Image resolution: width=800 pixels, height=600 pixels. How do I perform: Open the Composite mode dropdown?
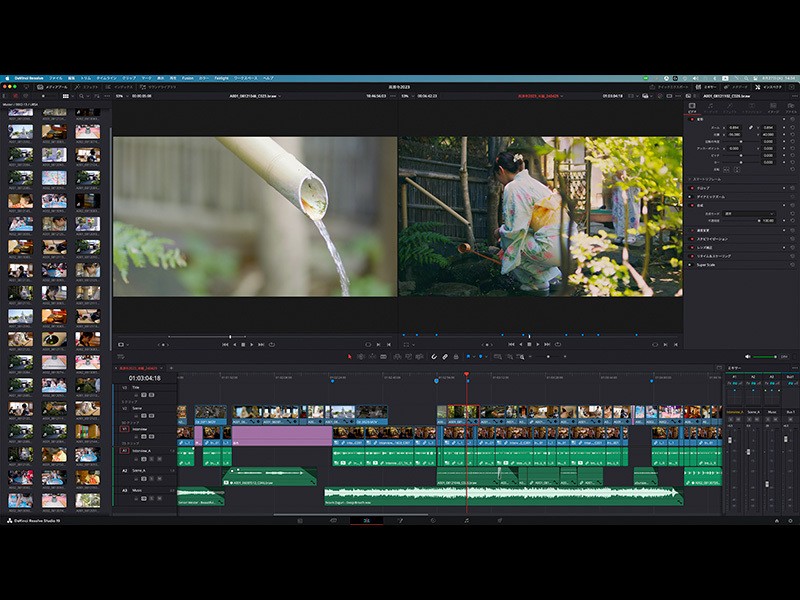[749, 213]
